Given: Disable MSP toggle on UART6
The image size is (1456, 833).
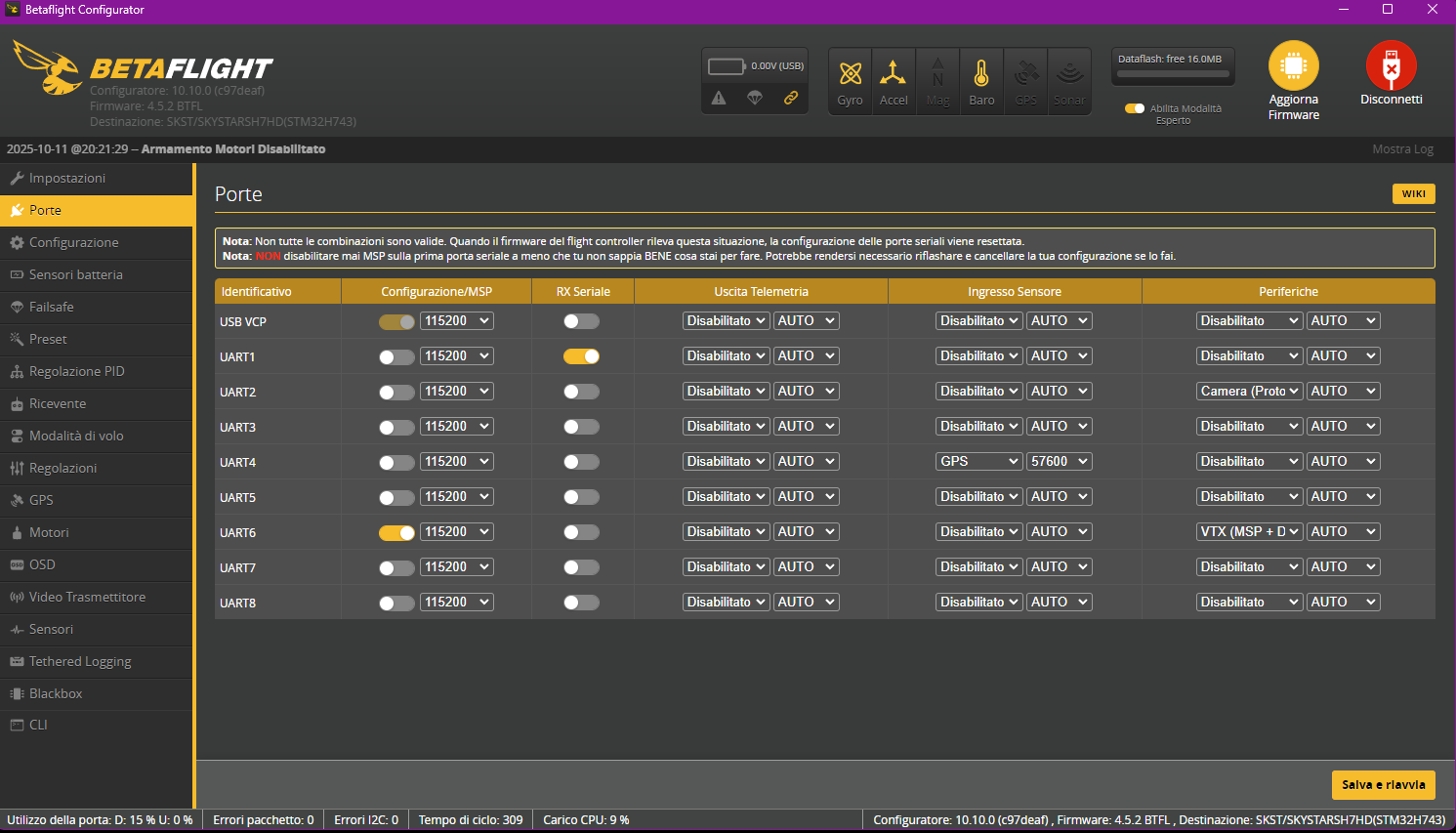Looking at the screenshot, I should [x=396, y=532].
